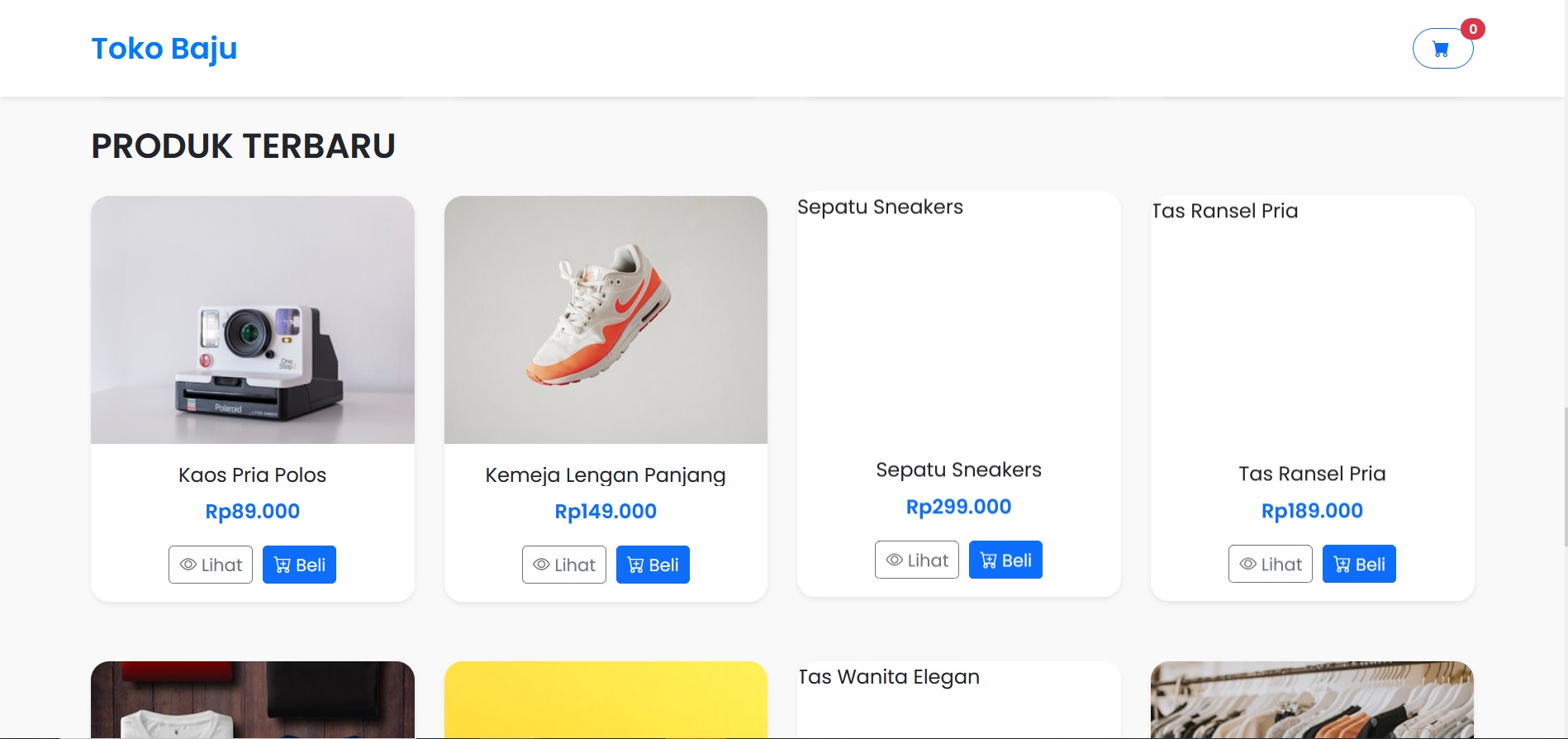The width and height of the screenshot is (1568, 739).
Task: Click cart icon on Tas Ransel Pria Beli
Action: [x=1342, y=565]
